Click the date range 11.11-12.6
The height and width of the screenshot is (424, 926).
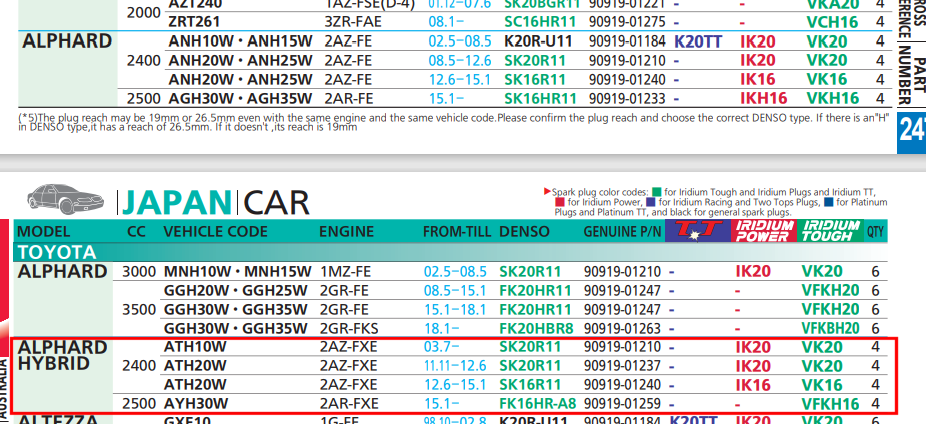click(x=455, y=366)
